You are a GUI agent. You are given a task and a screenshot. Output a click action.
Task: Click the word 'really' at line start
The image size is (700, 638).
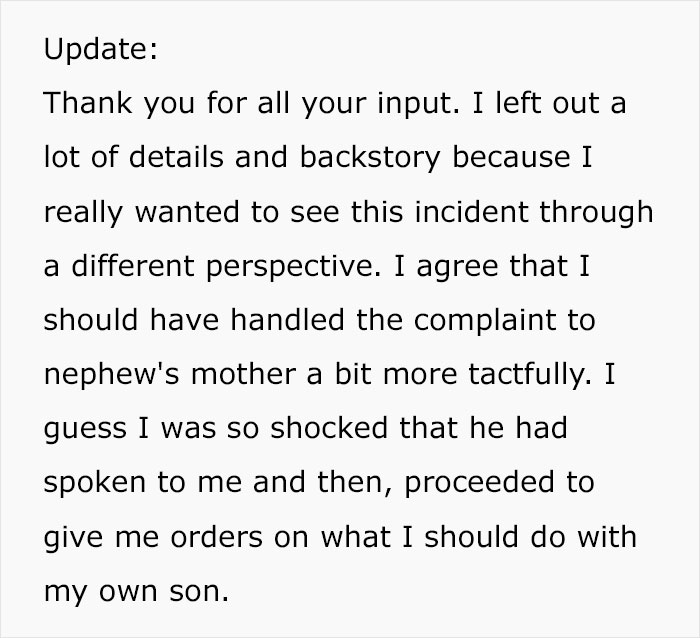click(x=86, y=213)
